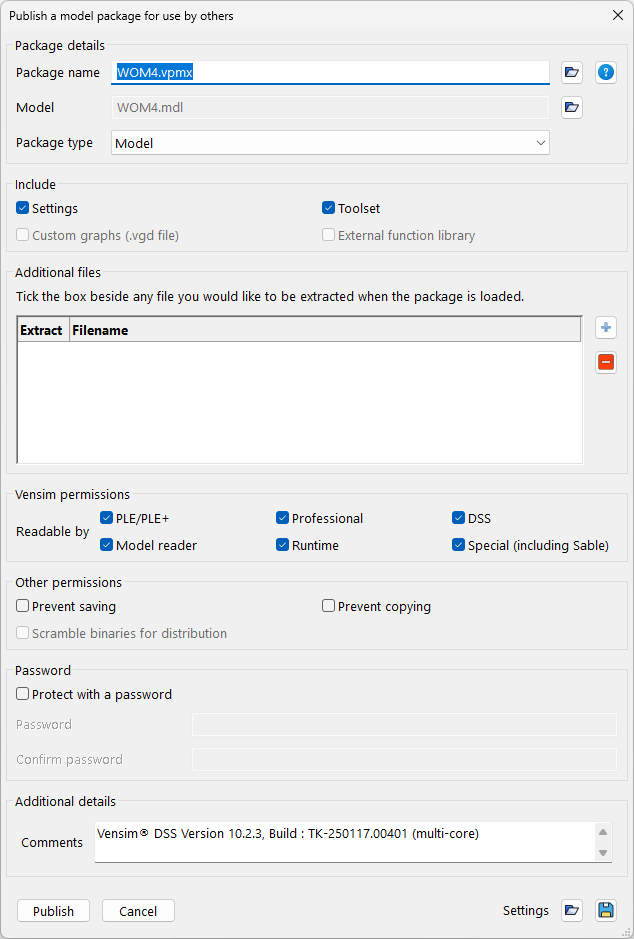
Task: Browse for the model file
Action: [571, 107]
